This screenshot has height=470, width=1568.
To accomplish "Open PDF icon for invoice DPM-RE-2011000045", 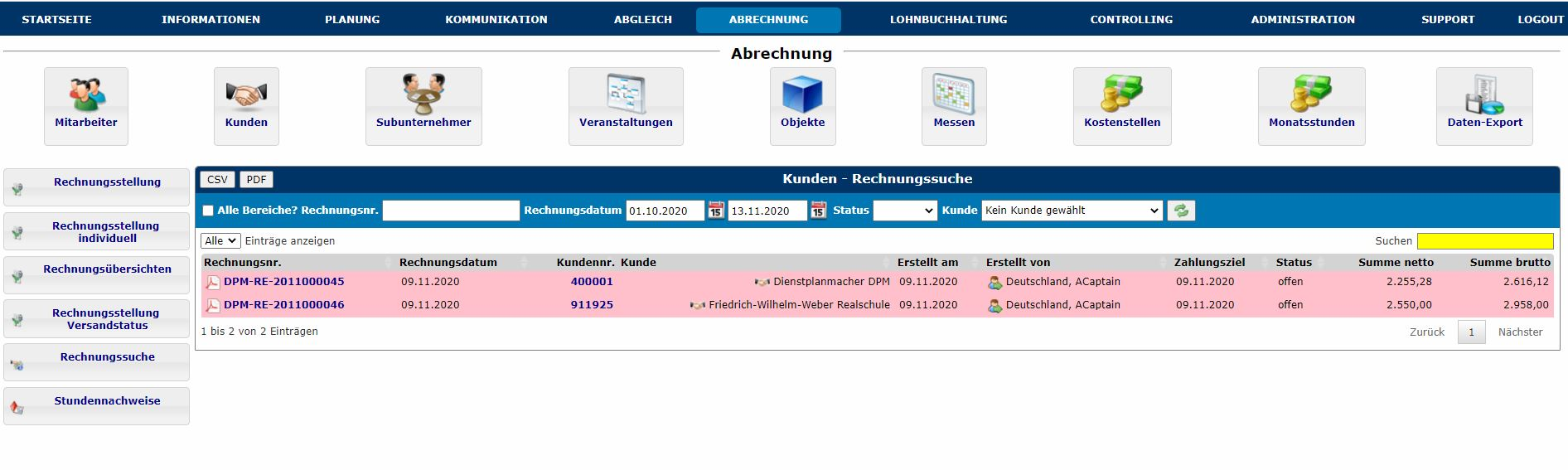I will (213, 282).
